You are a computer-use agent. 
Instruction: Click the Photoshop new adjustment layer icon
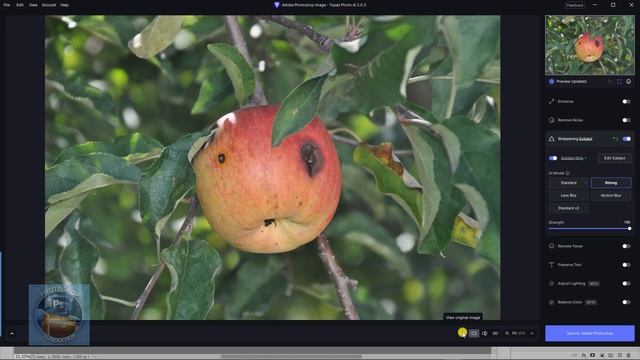(x=602, y=356)
